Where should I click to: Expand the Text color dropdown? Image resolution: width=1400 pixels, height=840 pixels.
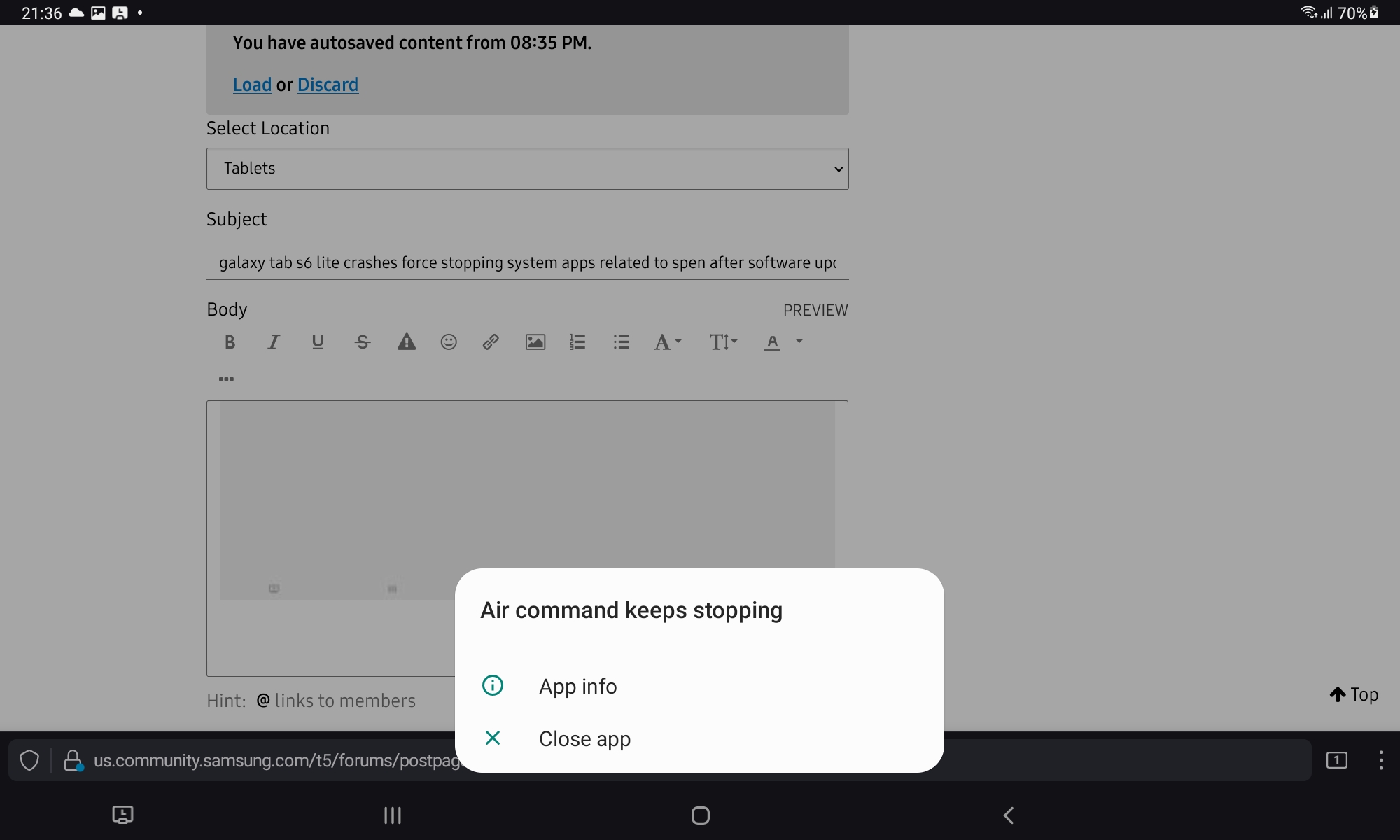[797, 342]
